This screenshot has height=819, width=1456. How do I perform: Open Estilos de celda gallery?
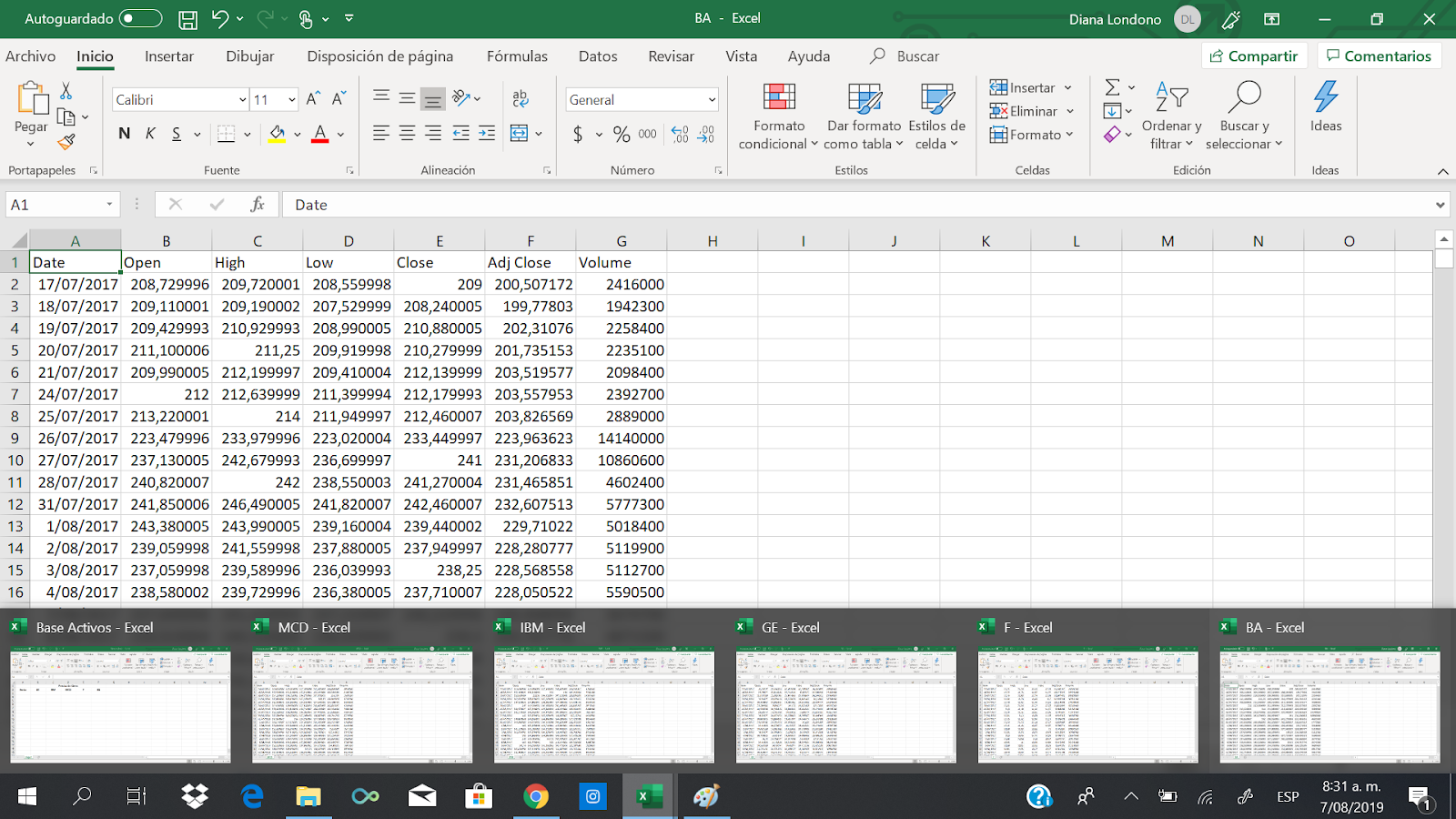[x=935, y=114]
